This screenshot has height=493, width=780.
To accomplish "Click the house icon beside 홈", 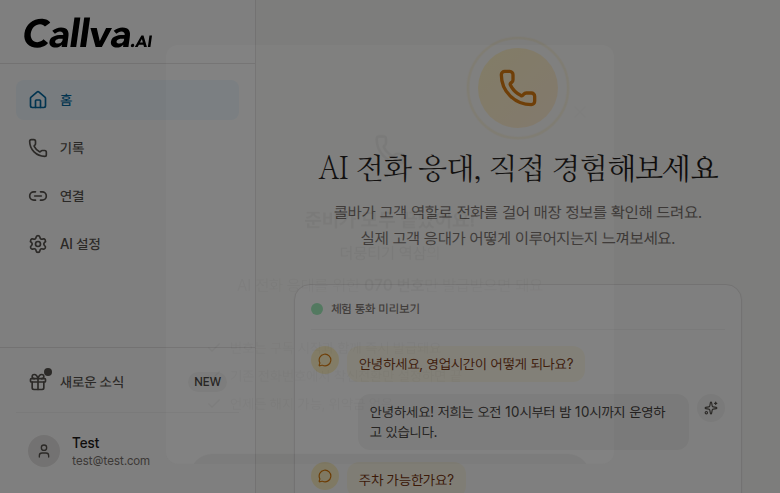I will (x=38, y=100).
